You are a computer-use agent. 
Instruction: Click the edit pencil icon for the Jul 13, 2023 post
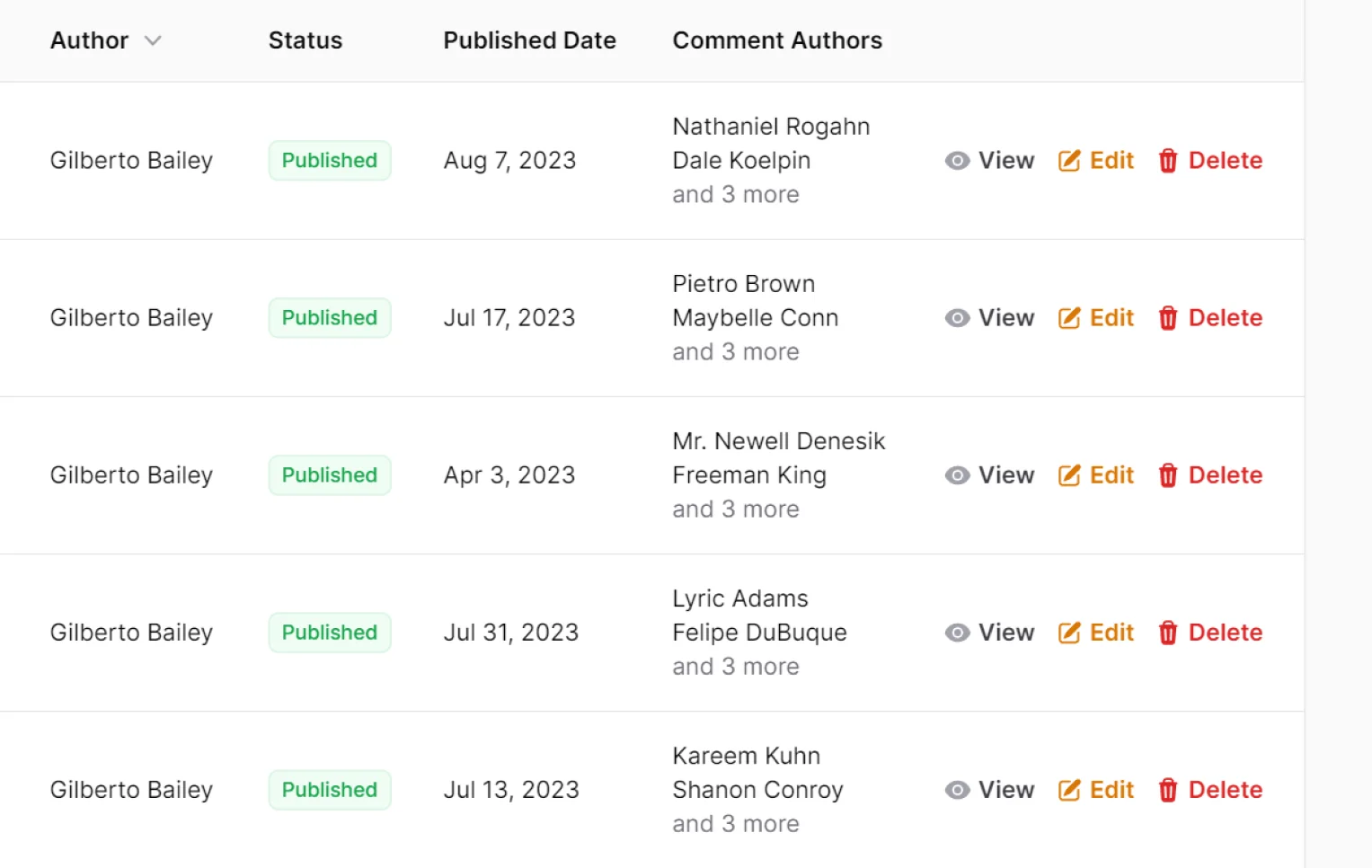[1069, 790]
